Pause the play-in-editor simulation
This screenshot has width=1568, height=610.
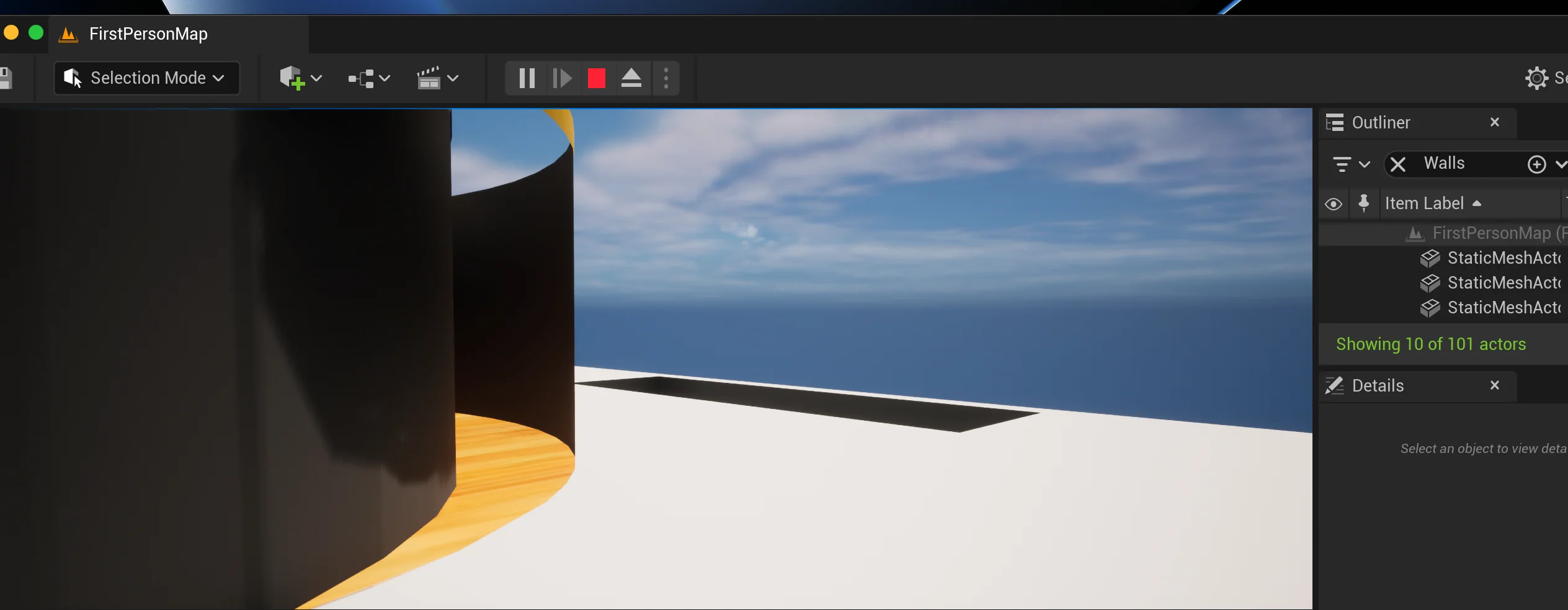tap(527, 78)
